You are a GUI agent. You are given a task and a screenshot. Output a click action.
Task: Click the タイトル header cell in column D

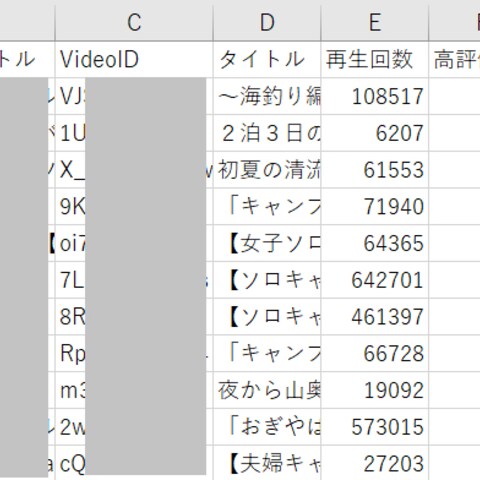pyautogui.click(x=267, y=60)
